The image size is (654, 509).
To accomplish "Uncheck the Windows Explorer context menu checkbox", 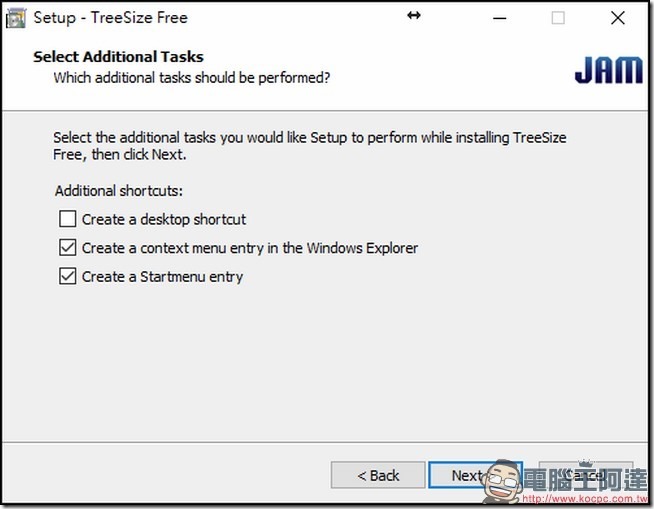I will (68, 248).
